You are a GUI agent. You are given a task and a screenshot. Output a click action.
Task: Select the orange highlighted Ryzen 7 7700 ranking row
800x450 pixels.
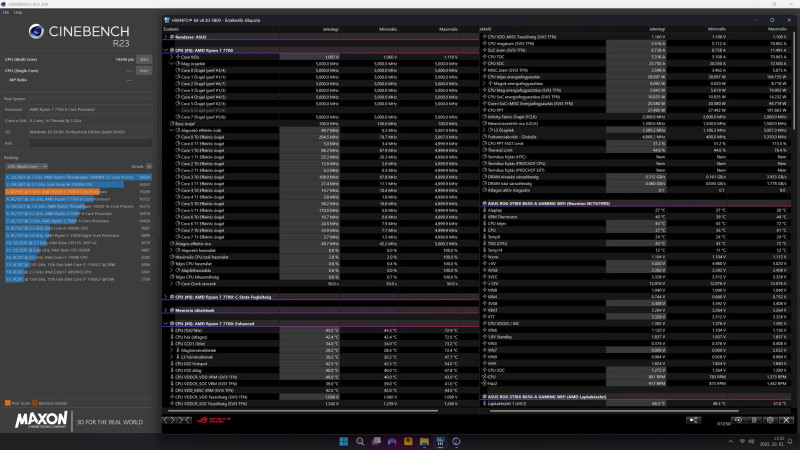pyautogui.click(x=79, y=192)
